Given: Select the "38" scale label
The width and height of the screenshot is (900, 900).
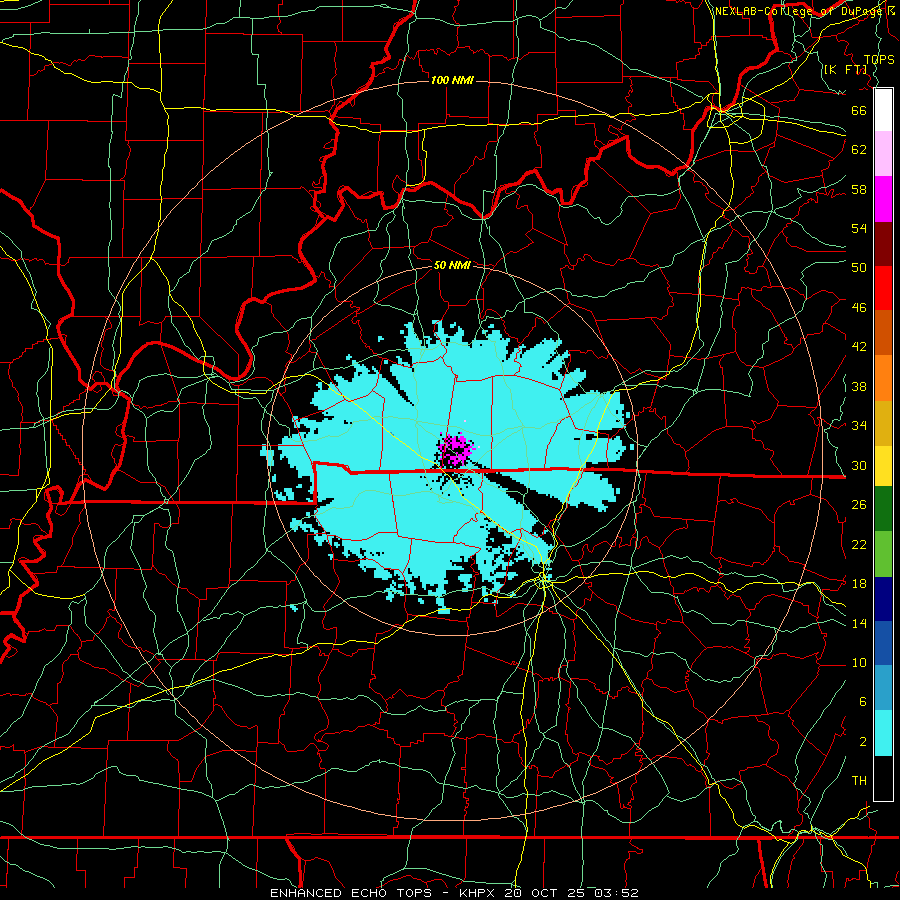Looking at the screenshot, I should (859, 386).
